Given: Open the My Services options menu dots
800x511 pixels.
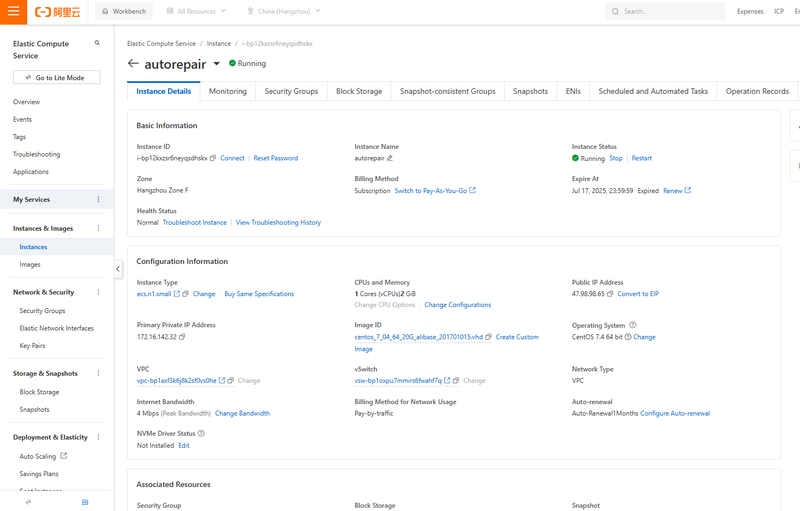Looking at the screenshot, I should (98, 199).
